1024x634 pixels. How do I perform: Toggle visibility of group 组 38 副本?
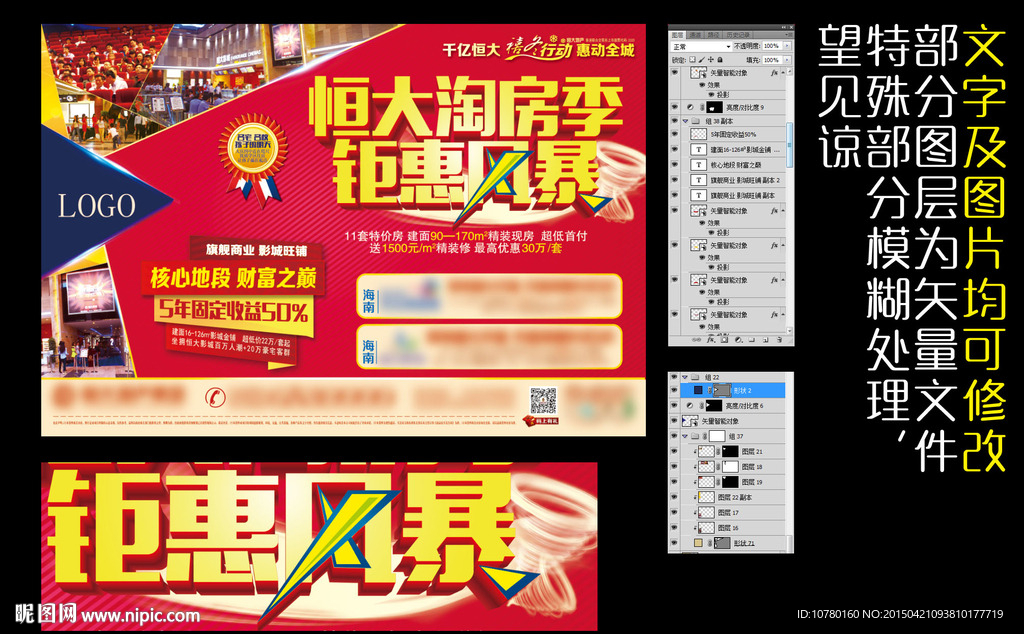coord(675,121)
